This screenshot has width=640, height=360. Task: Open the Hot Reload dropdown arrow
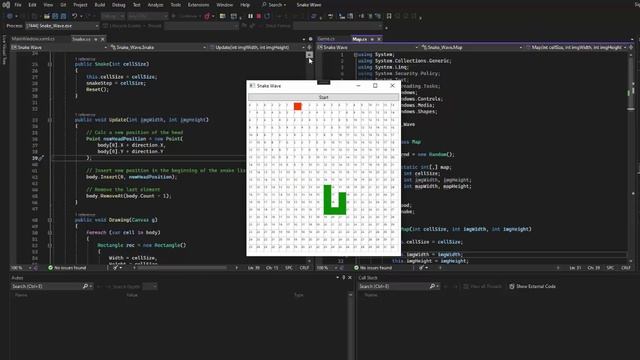(x=213, y=16)
